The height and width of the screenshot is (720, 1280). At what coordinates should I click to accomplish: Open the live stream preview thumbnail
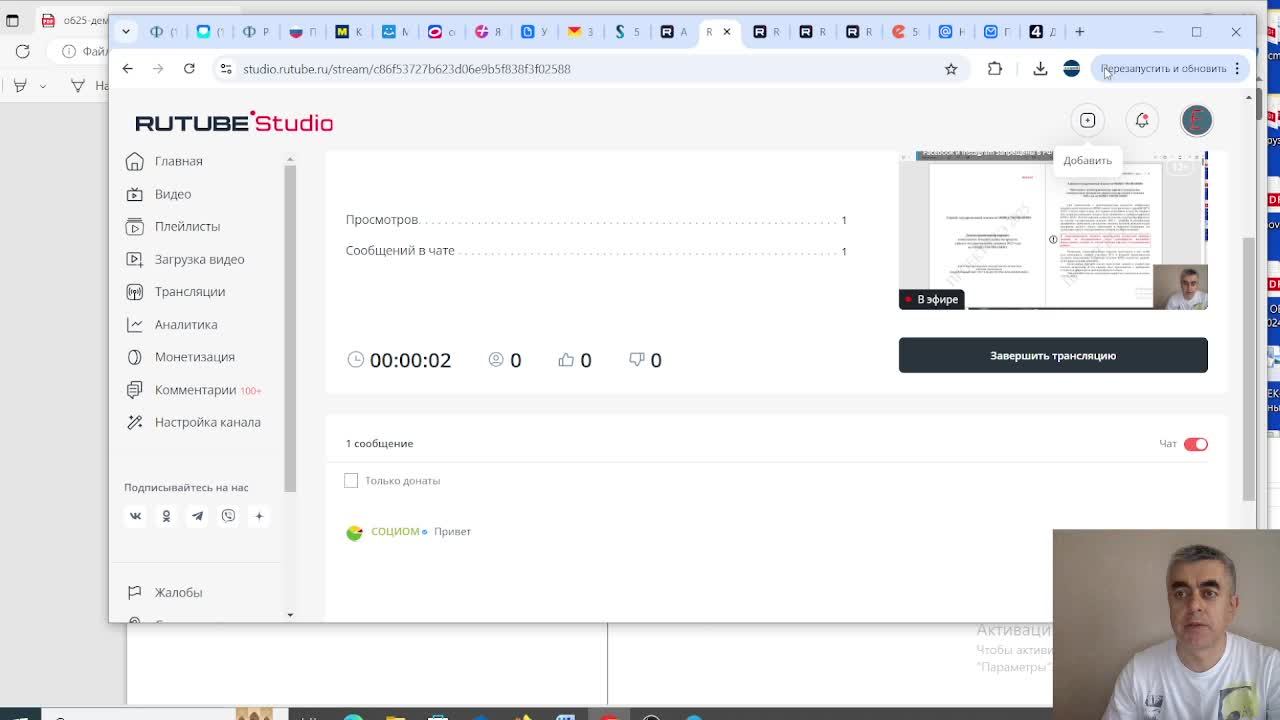pyautogui.click(x=1053, y=230)
